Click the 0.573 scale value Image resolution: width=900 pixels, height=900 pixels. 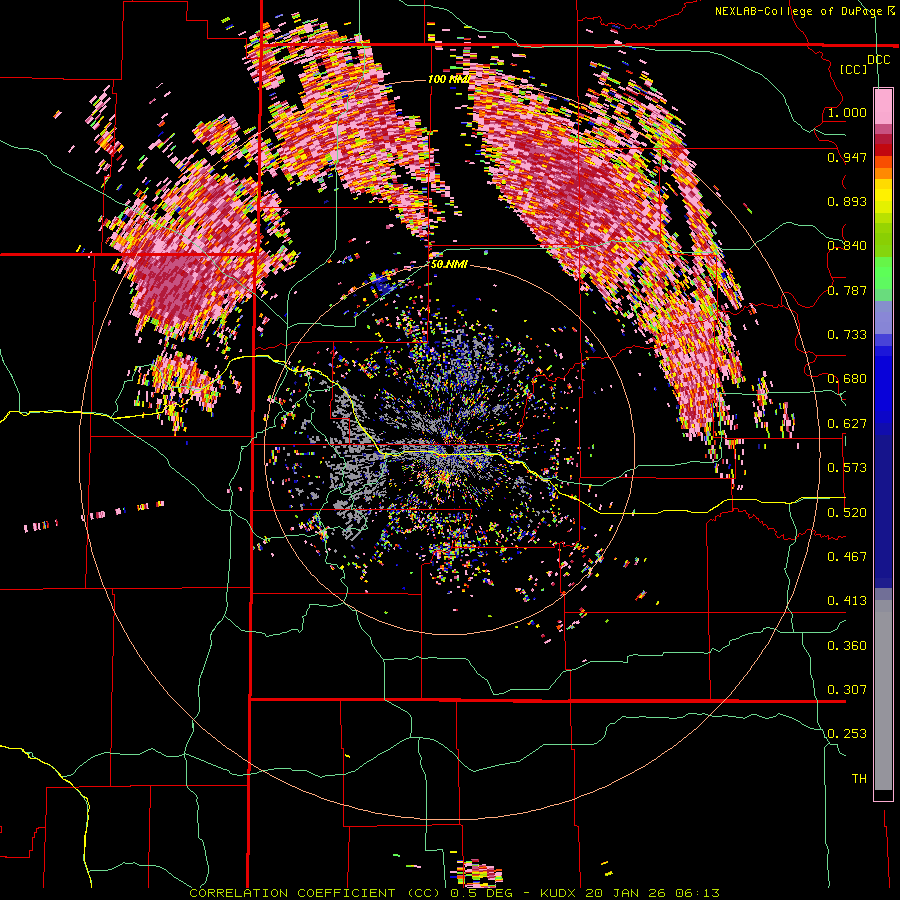[x=847, y=468]
